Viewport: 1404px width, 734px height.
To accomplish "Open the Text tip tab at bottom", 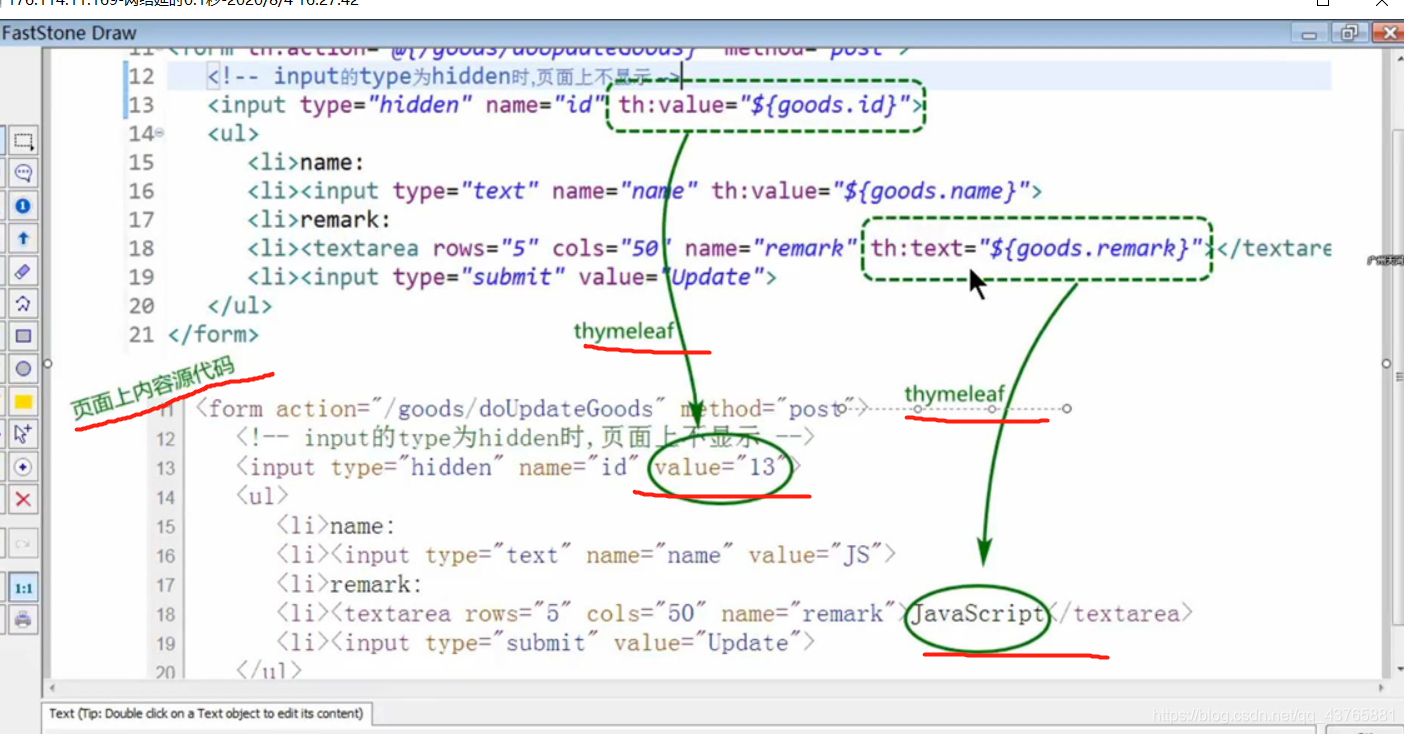I will 207,714.
